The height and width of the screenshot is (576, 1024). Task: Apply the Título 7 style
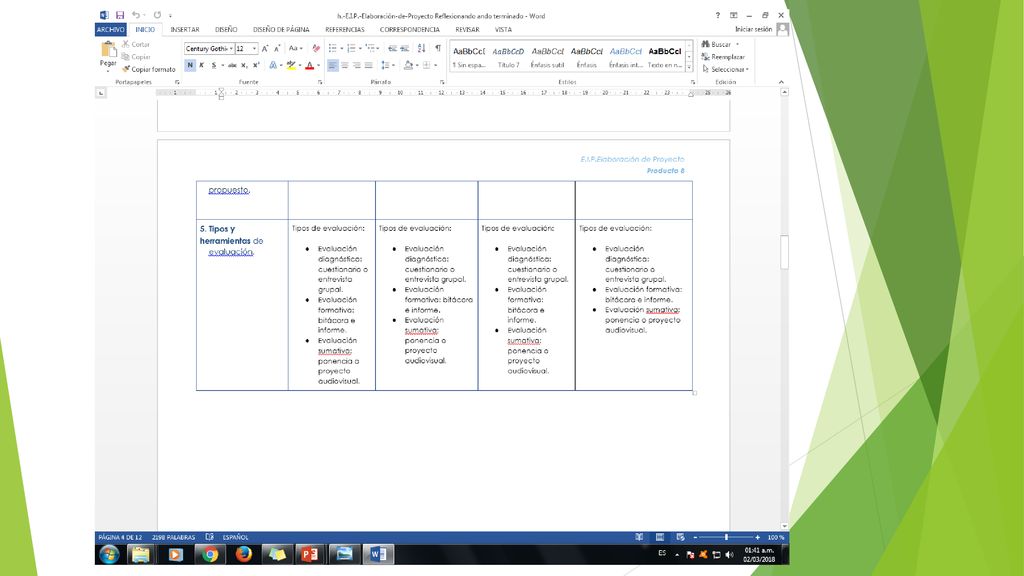508,57
